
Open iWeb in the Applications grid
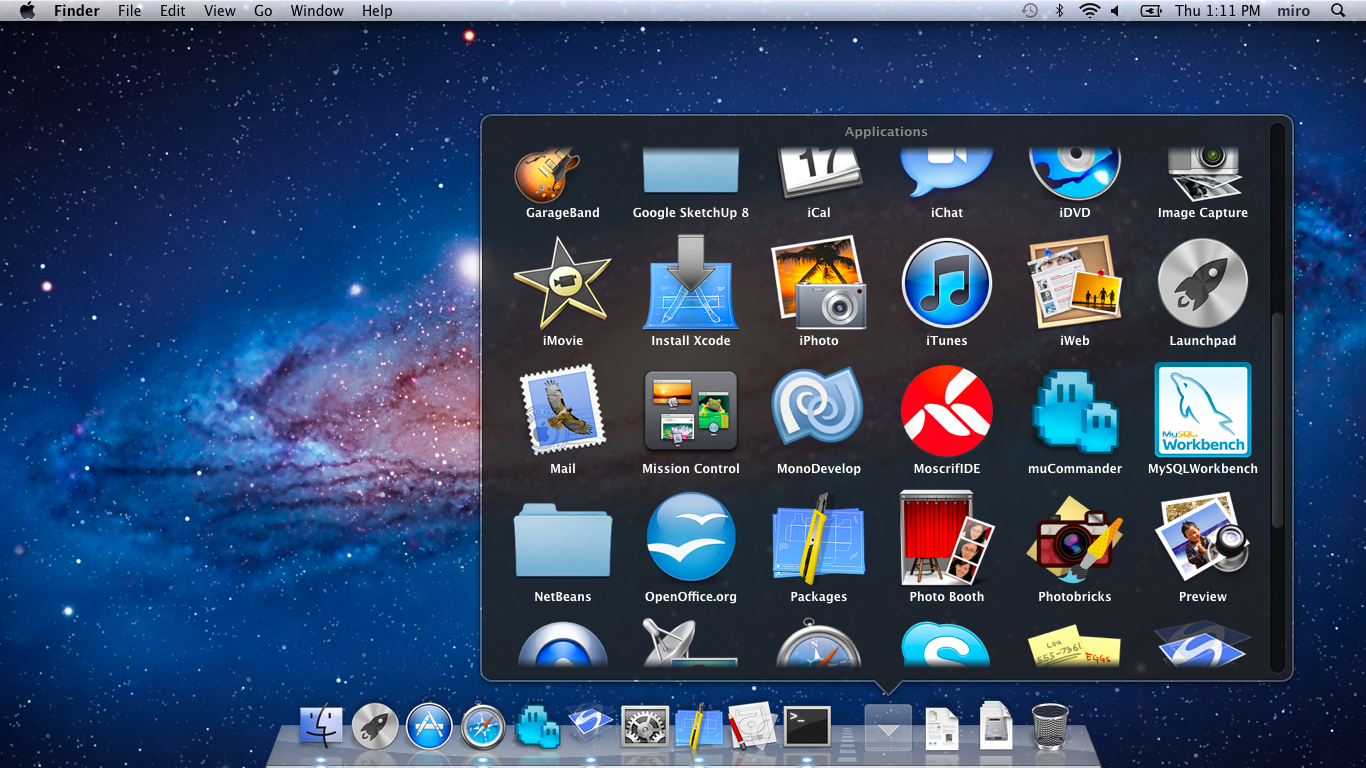click(x=1075, y=282)
